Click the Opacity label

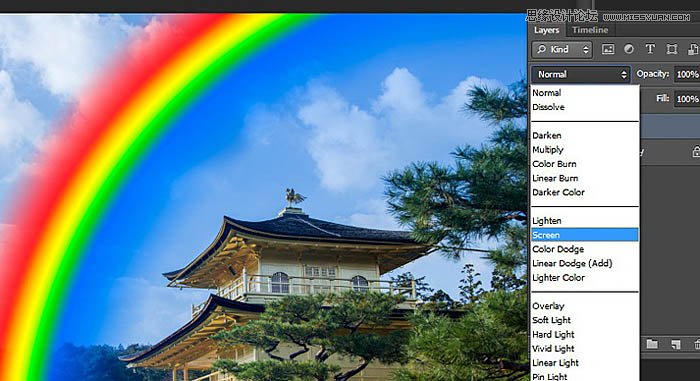pyautogui.click(x=653, y=74)
